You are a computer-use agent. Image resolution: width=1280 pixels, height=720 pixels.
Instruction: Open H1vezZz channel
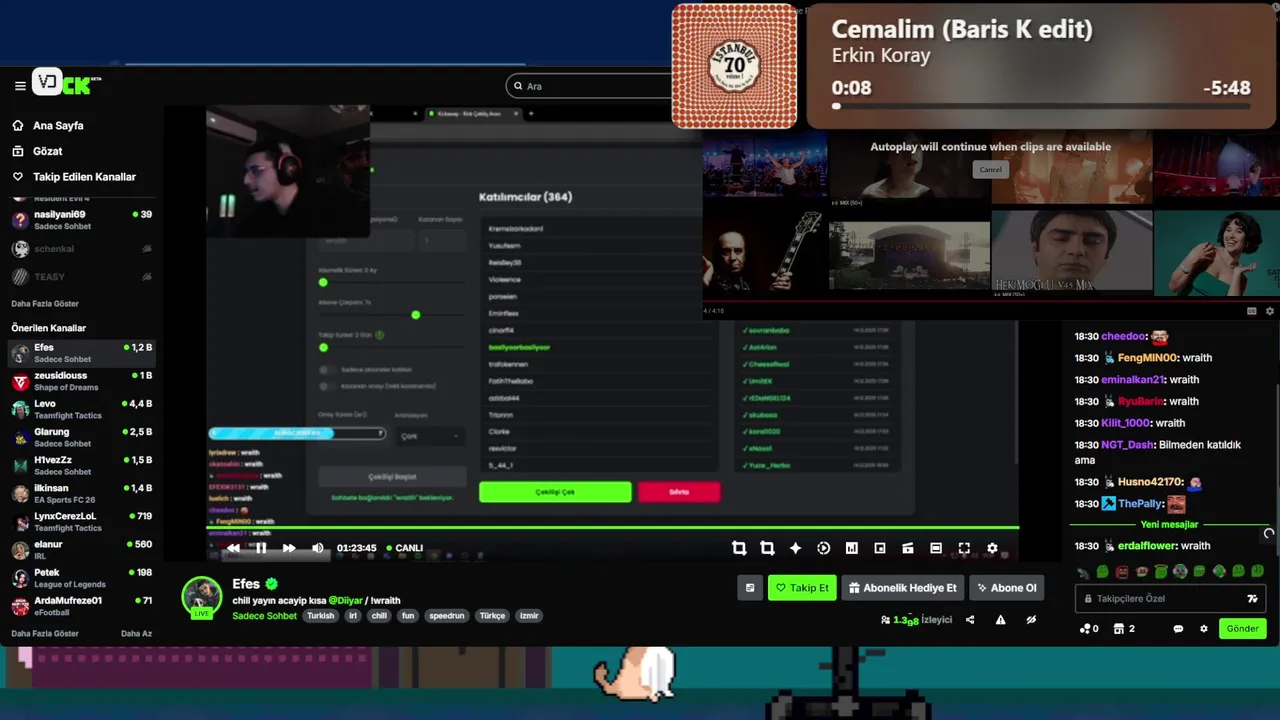click(x=82, y=465)
